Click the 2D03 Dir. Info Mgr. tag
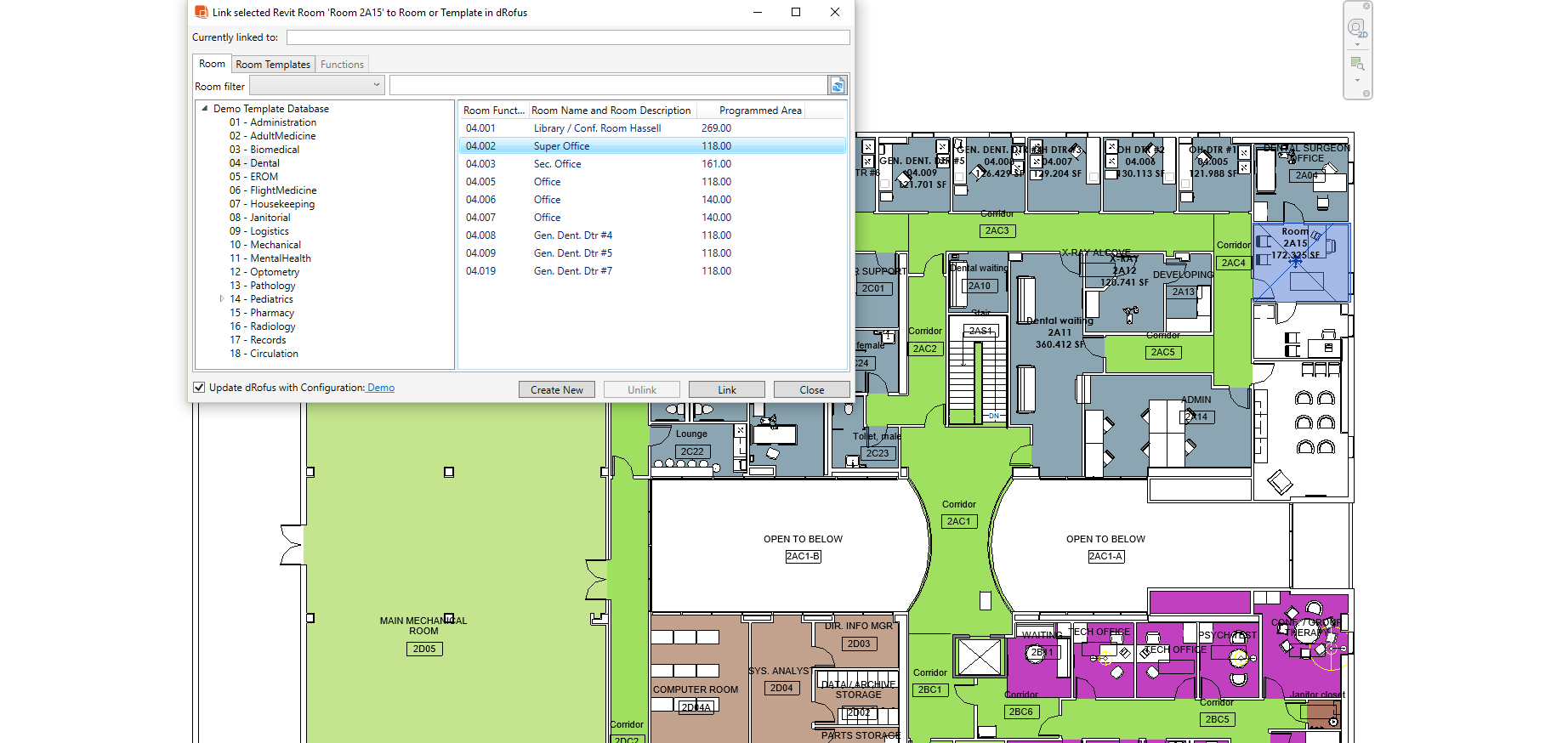This screenshot has height=743, width=1568. coord(859,644)
